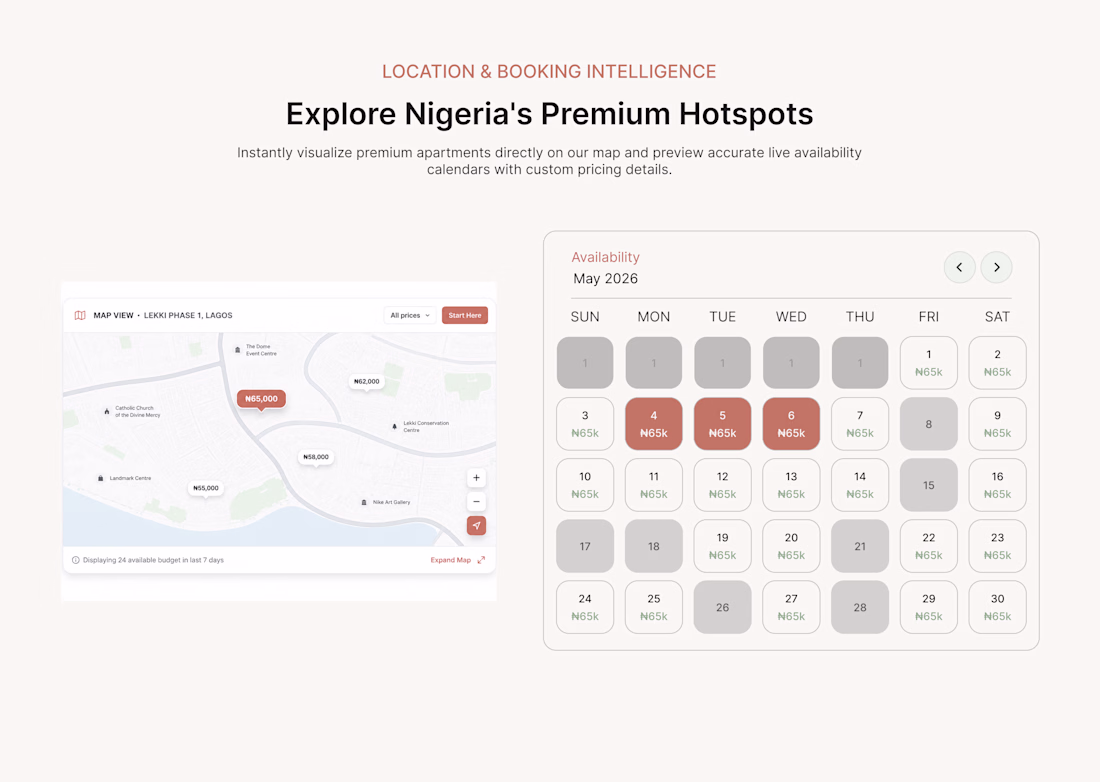Screen dimensions: 1100x782
Task: Open the All prices dropdown
Action: pyautogui.click(x=410, y=316)
